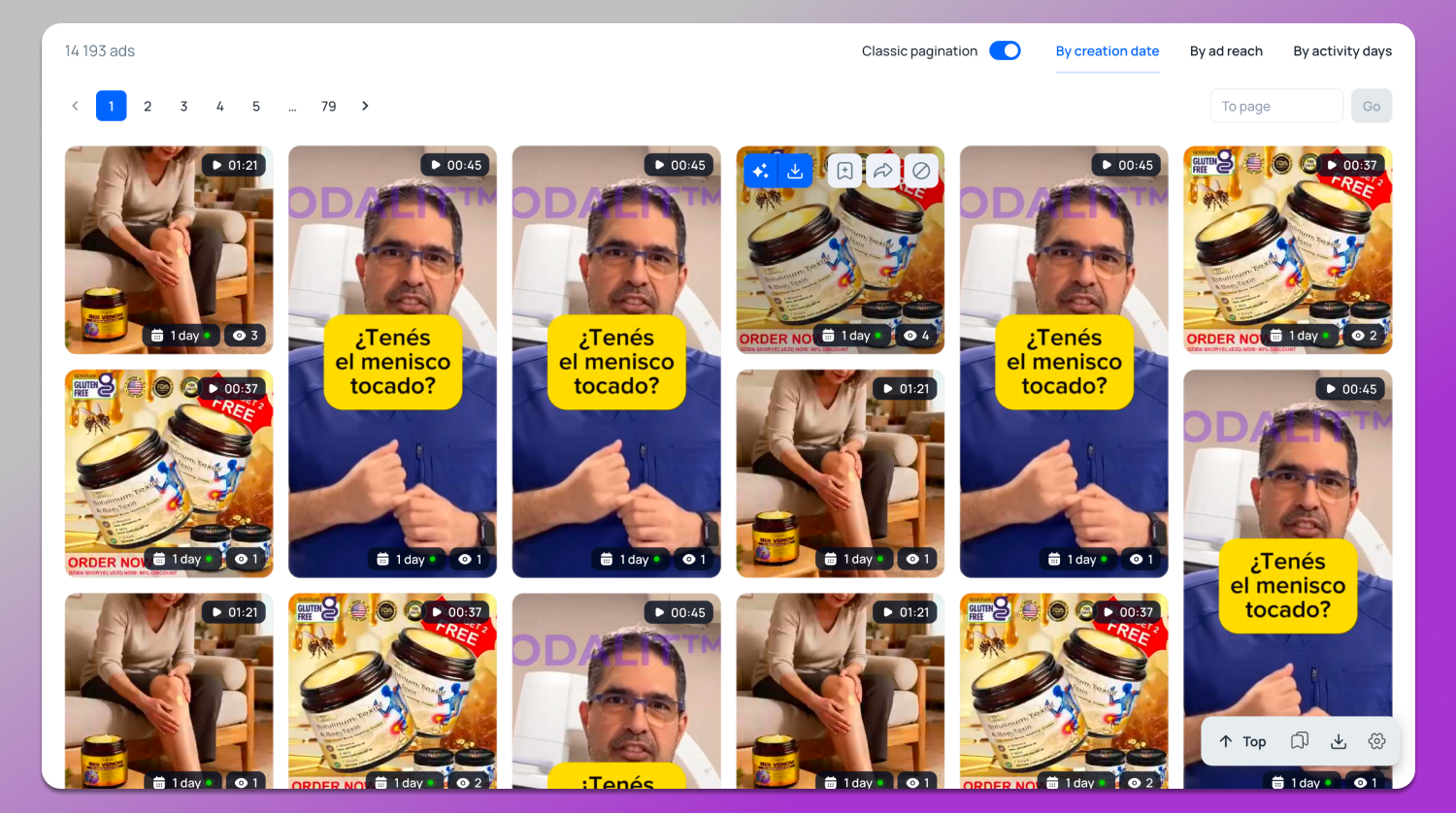The image size is (1456, 813).
Task: Select the By creation date tab
Action: (1107, 51)
